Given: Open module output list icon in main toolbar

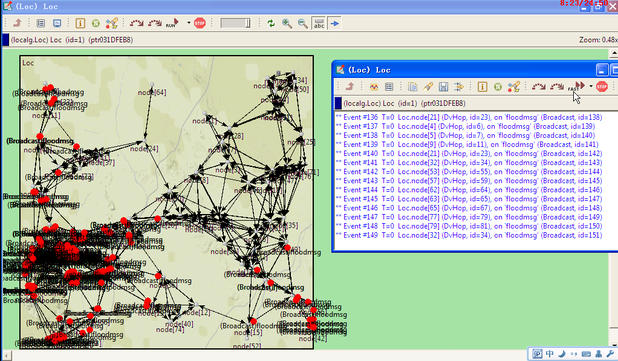Looking at the screenshot, I should pos(40,23).
